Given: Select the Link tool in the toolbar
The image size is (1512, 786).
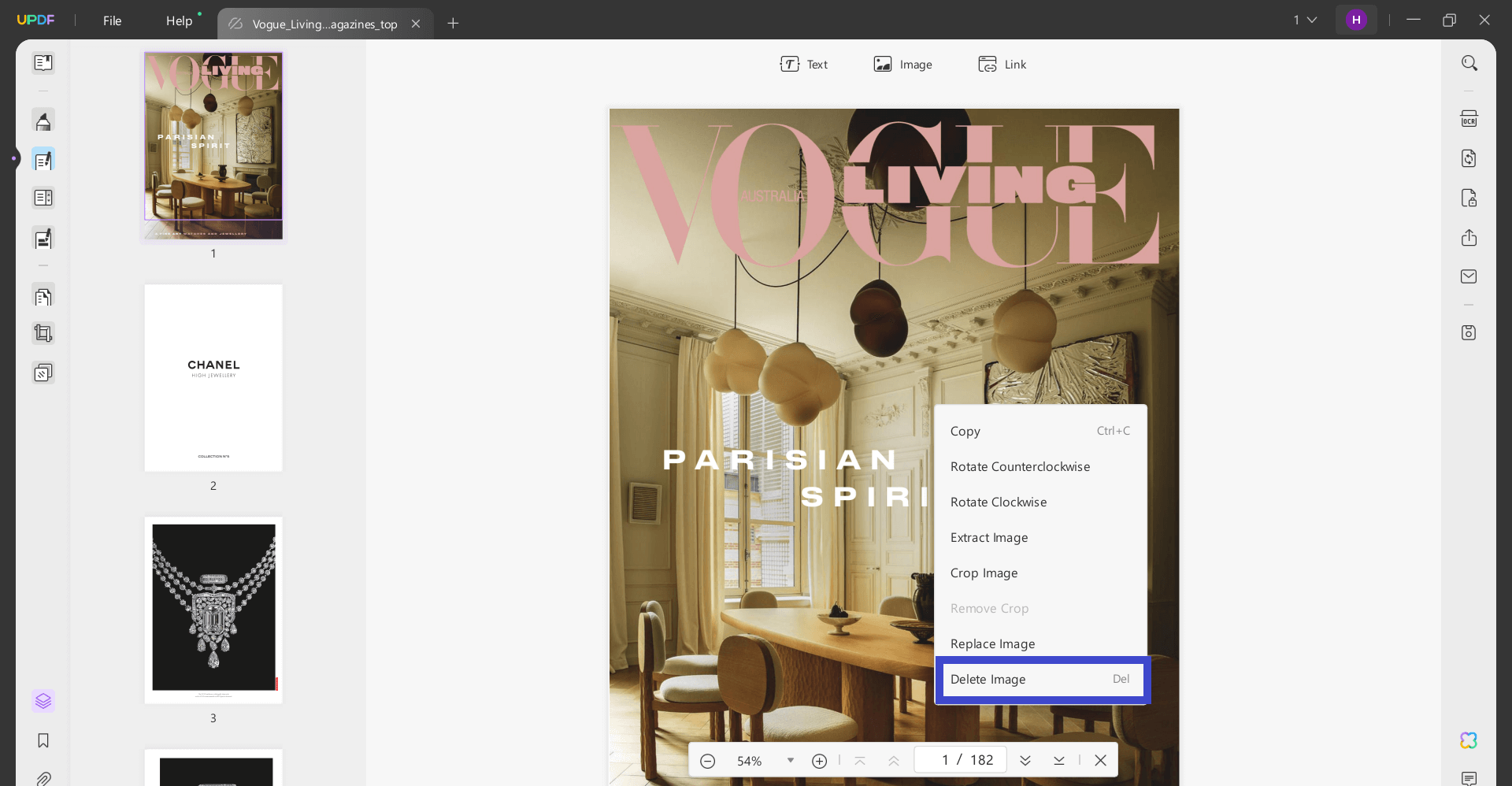Looking at the screenshot, I should 1002,64.
